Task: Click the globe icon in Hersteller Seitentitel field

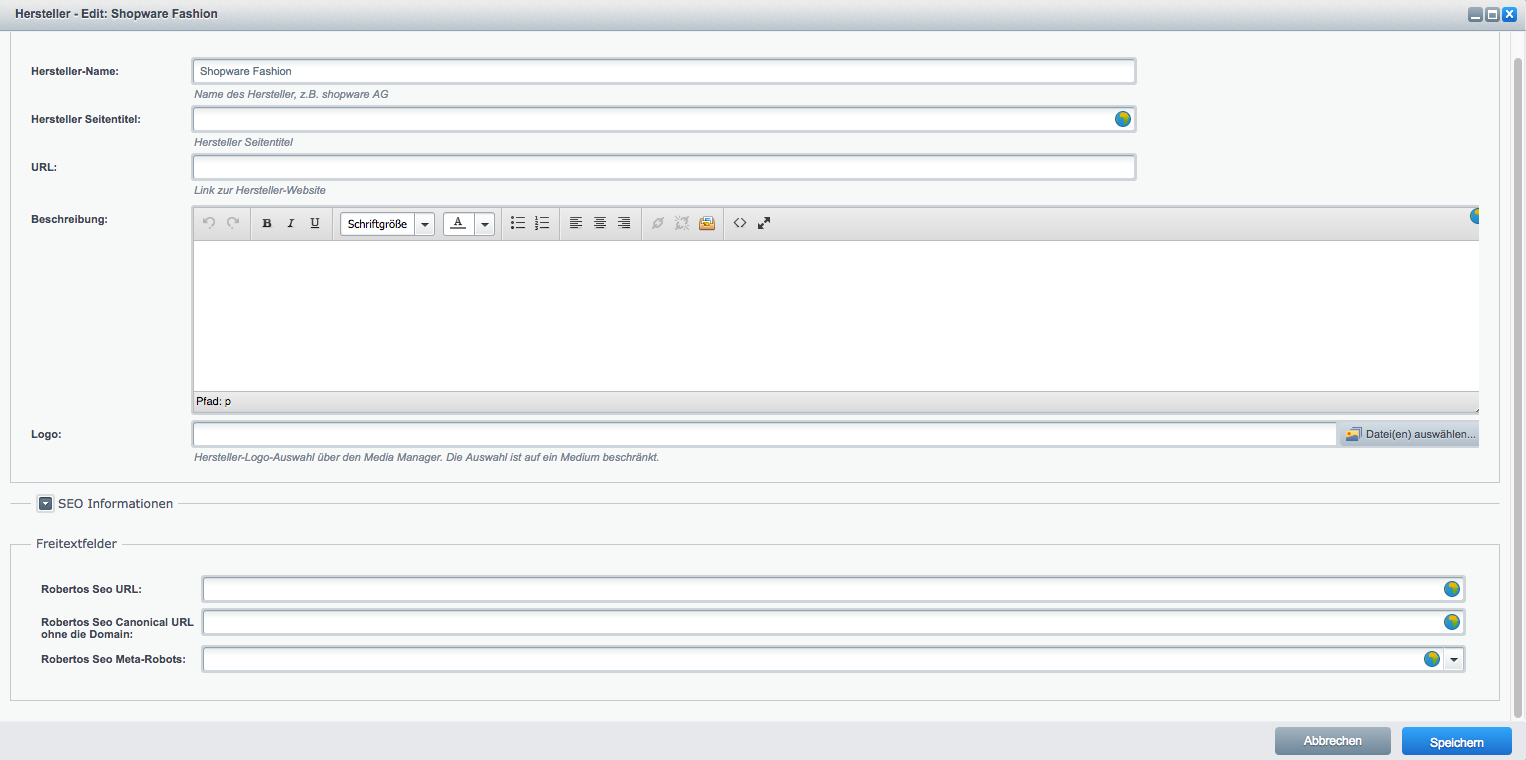Action: click(x=1123, y=119)
